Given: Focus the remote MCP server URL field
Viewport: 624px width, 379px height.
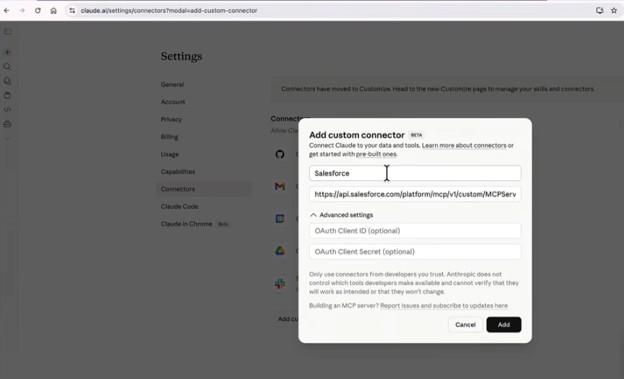Looking at the screenshot, I should pyautogui.click(x=415, y=194).
